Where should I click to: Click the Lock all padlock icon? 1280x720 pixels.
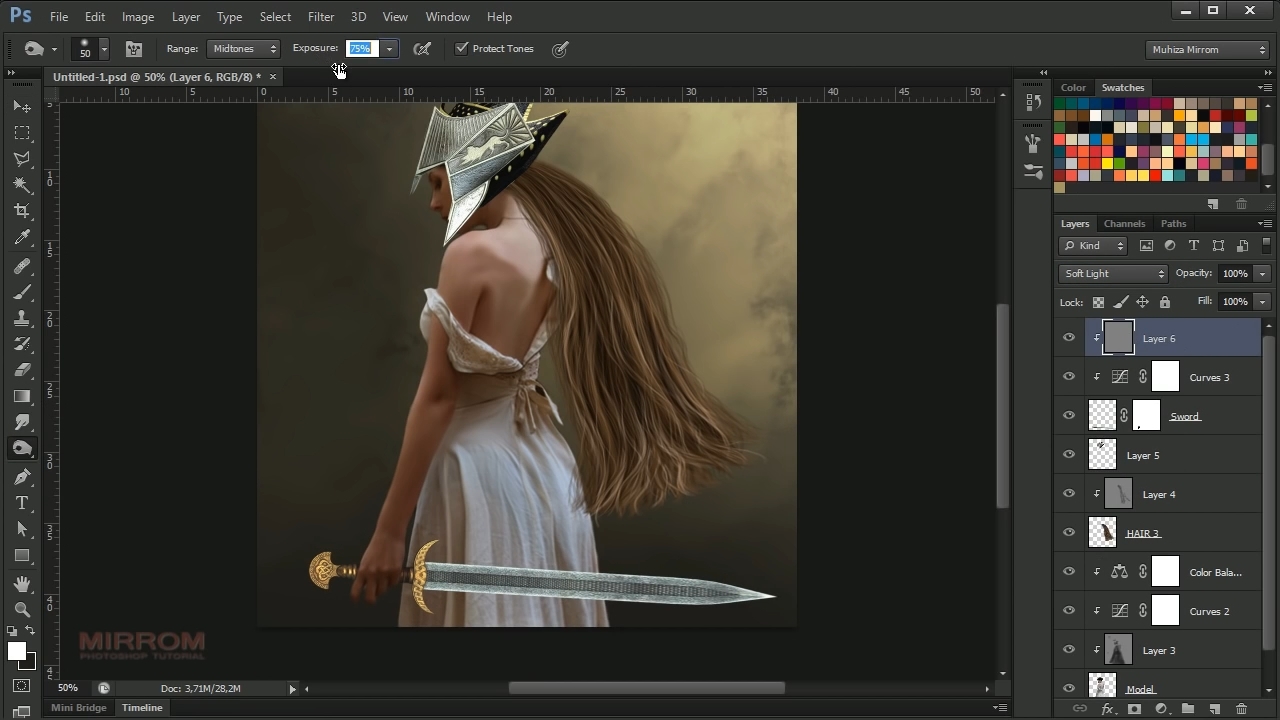tap(1164, 302)
